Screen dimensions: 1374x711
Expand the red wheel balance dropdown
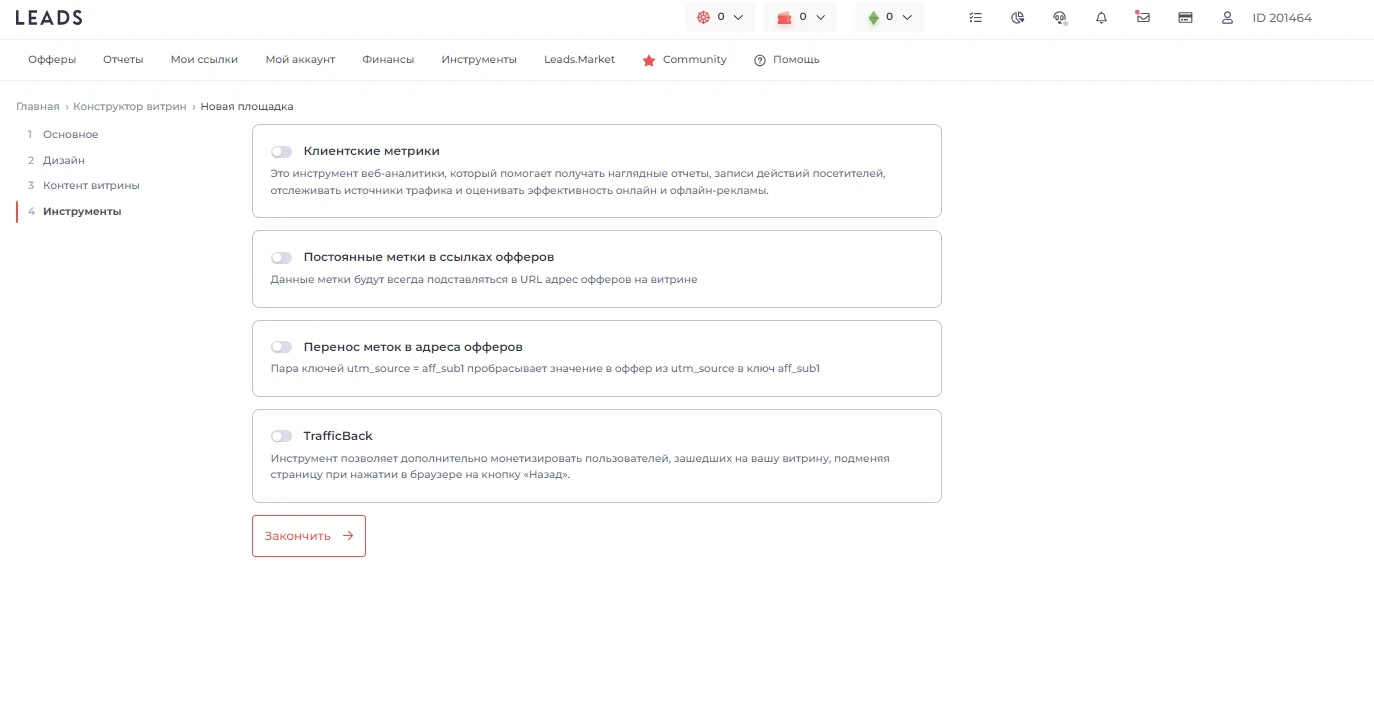(x=720, y=17)
